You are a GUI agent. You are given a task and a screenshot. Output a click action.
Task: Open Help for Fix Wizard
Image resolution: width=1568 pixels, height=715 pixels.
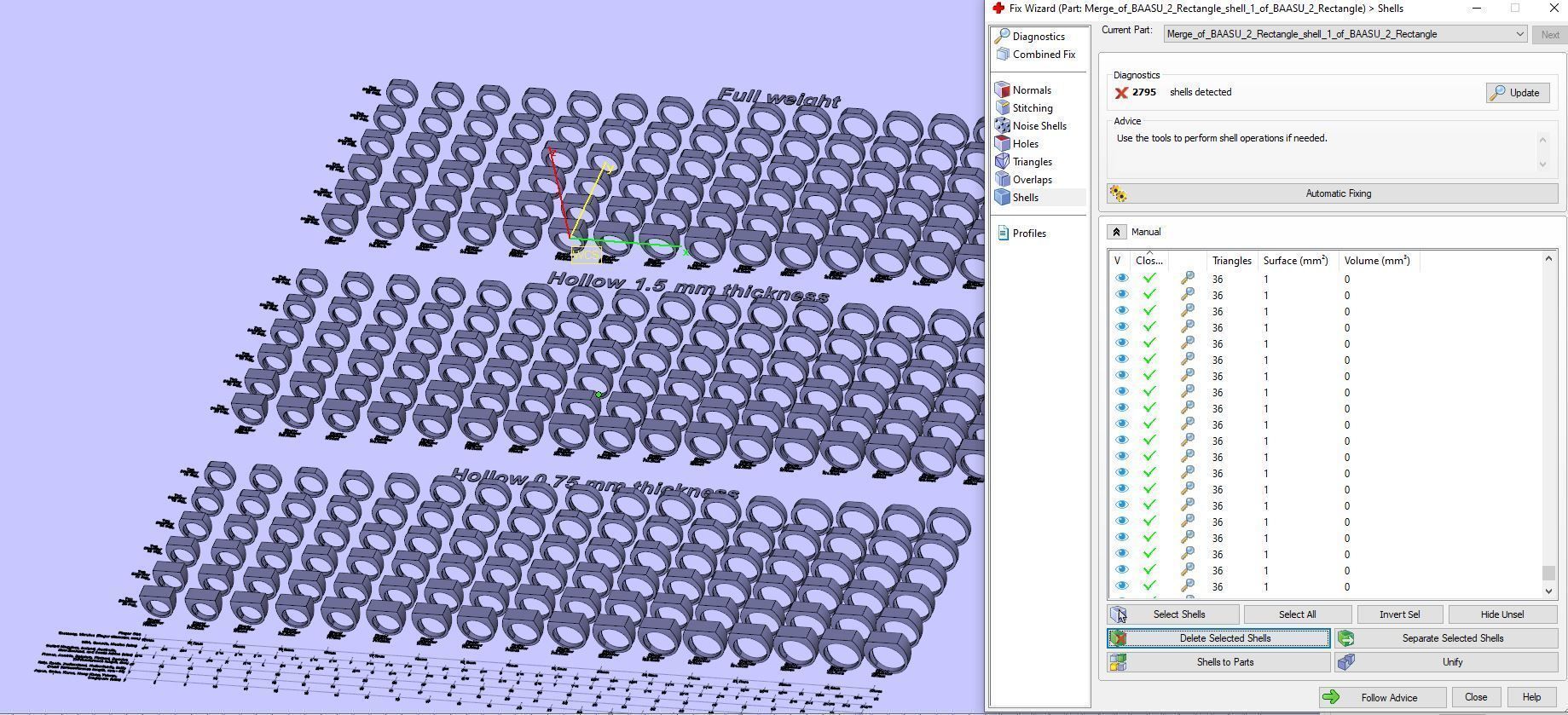click(1531, 697)
